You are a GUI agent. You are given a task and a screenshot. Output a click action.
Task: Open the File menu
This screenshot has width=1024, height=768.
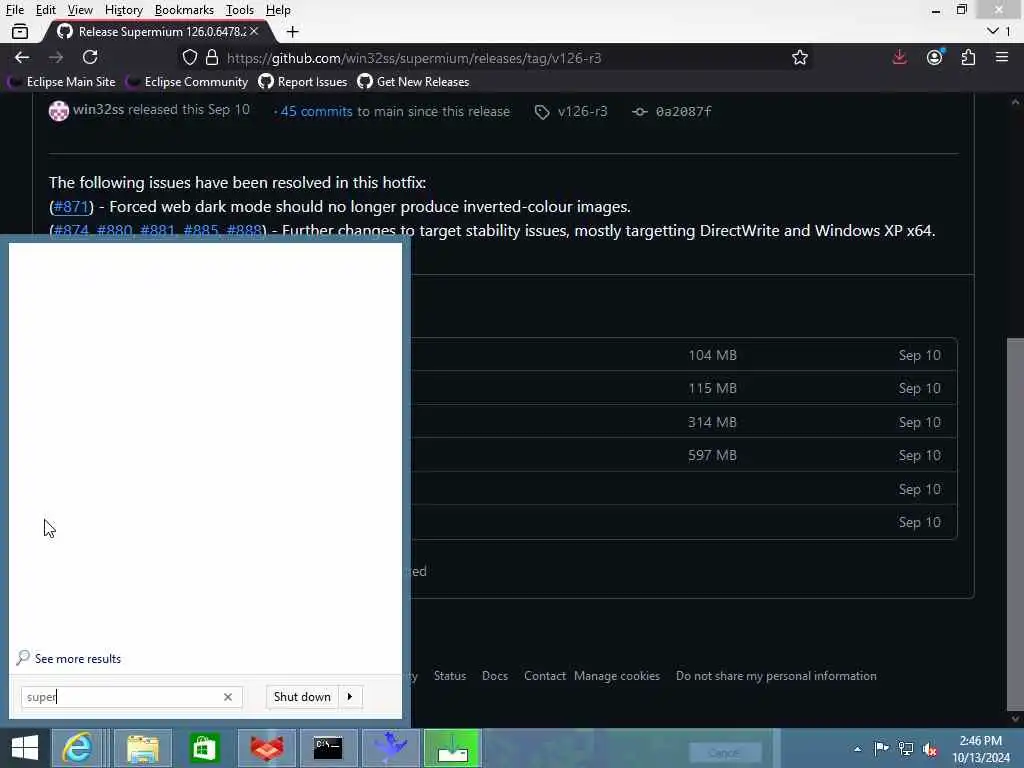pos(14,10)
